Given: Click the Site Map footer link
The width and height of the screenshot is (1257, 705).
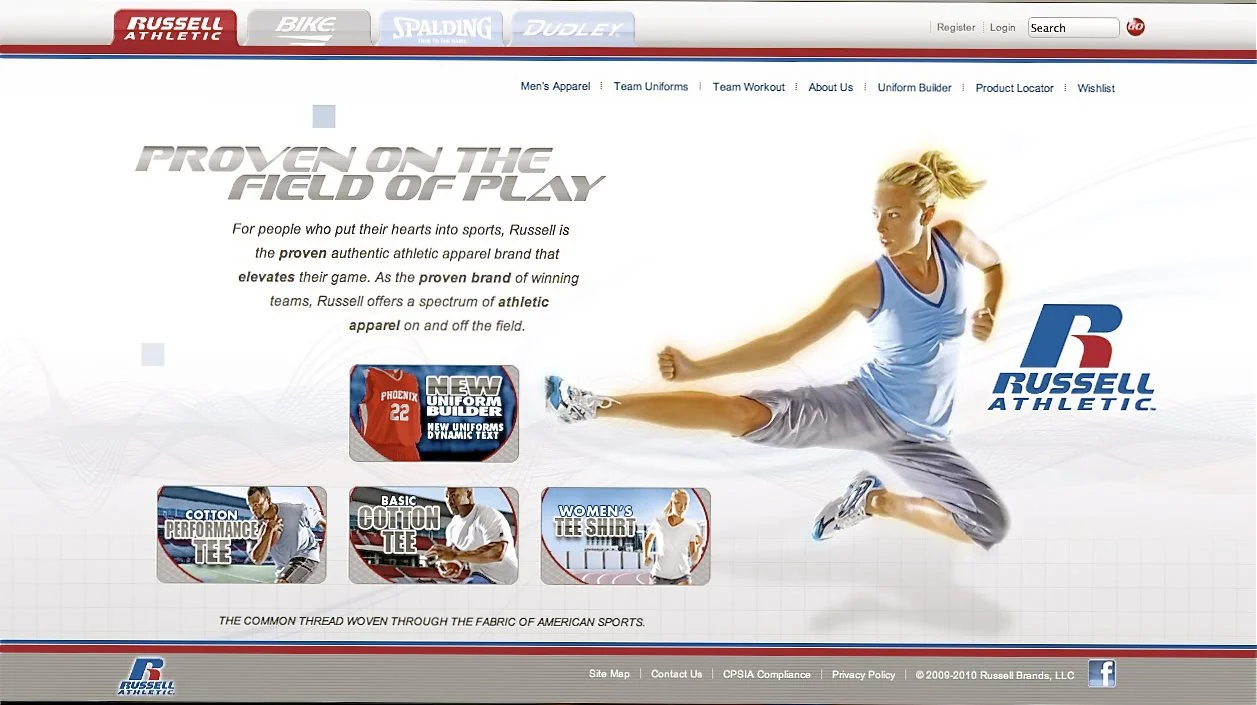Looking at the screenshot, I should 609,674.
